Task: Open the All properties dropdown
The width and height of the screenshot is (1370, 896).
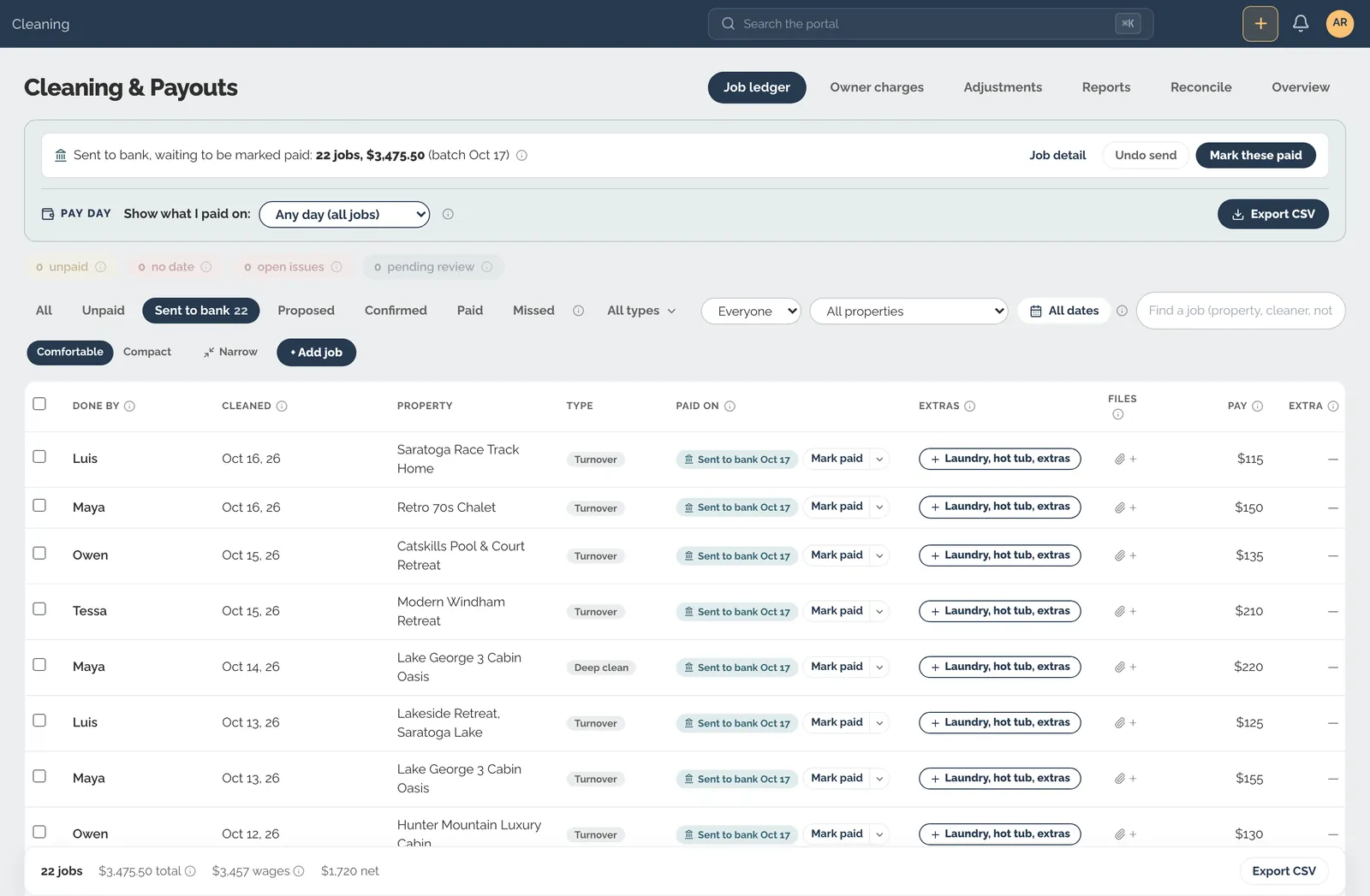Action: (x=908, y=312)
